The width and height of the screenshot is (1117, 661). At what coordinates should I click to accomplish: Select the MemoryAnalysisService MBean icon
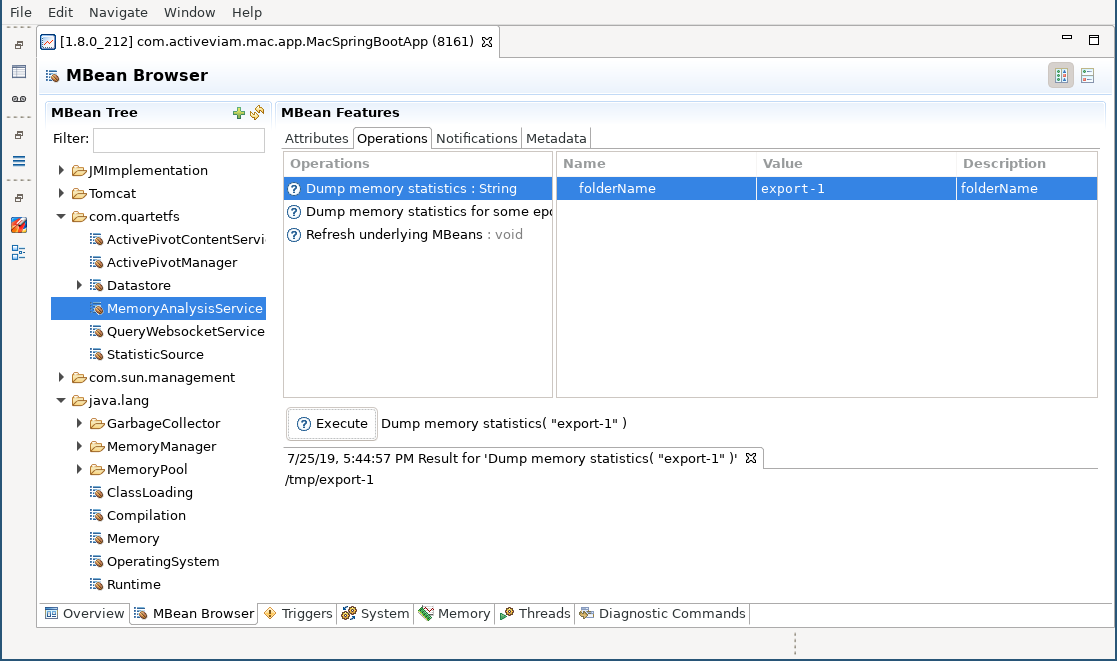click(x=97, y=308)
